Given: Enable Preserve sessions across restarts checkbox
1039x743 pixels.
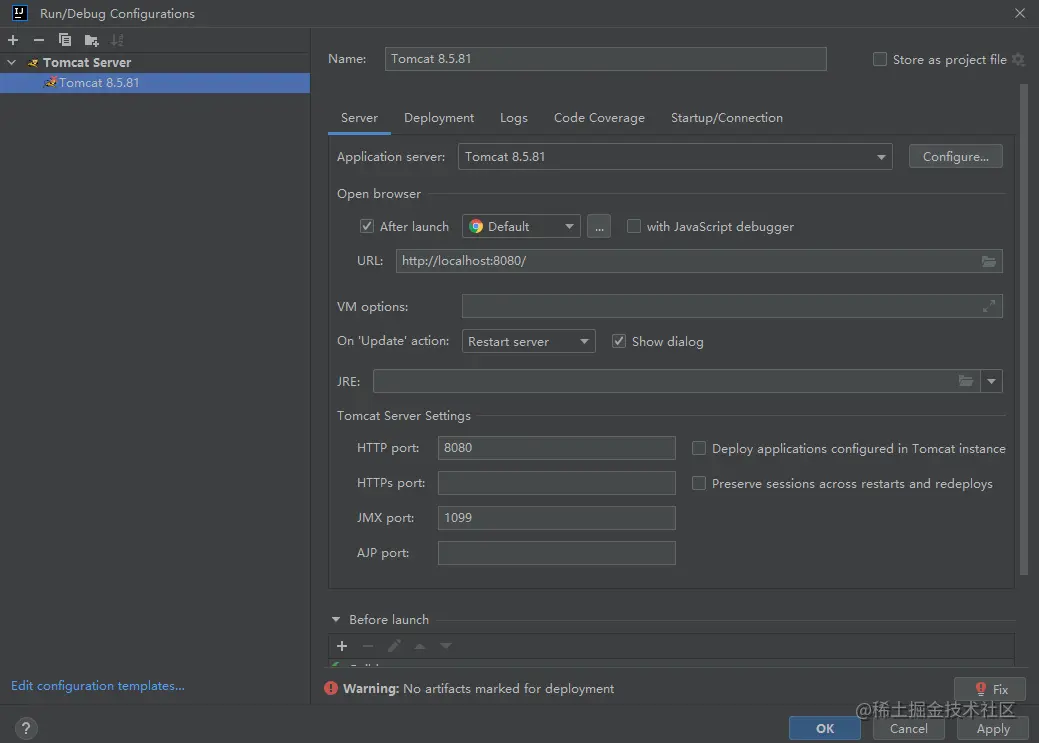Looking at the screenshot, I should point(698,484).
